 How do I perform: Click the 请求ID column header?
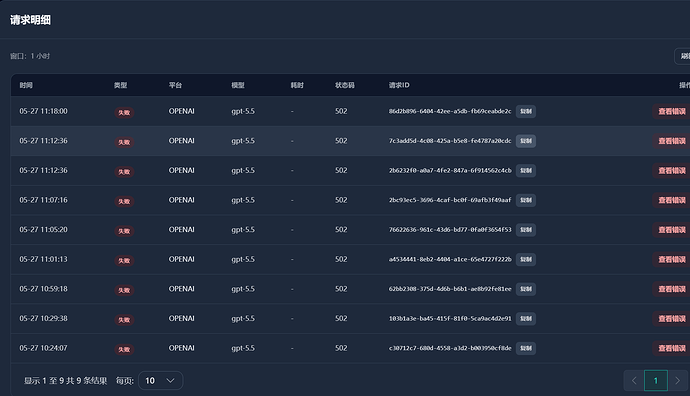click(x=399, y=85)
